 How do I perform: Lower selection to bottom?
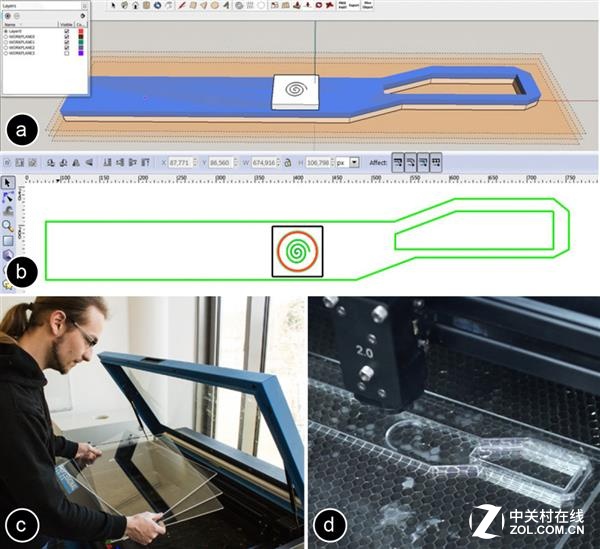tap(108, 163)
